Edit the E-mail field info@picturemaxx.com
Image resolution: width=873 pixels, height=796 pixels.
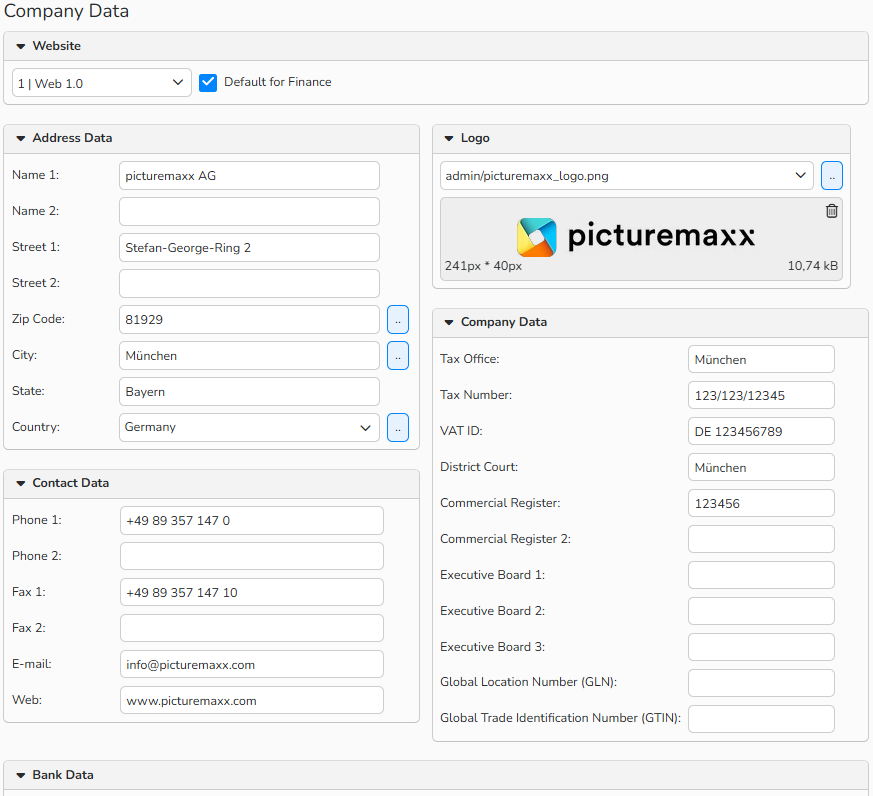[252, 664]
